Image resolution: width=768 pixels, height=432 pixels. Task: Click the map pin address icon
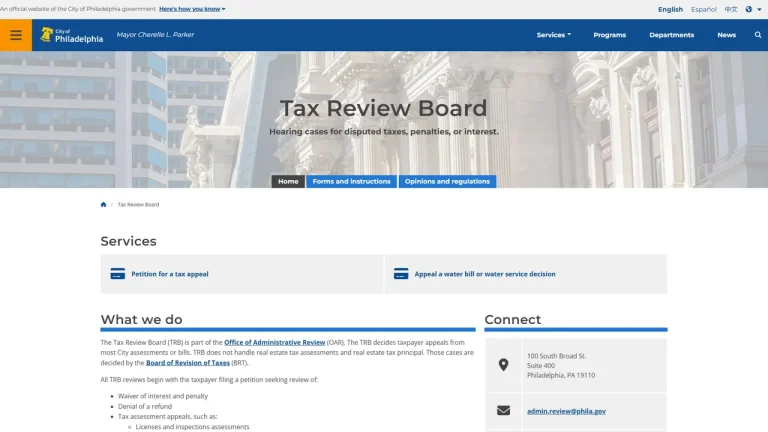coord(503,365)
